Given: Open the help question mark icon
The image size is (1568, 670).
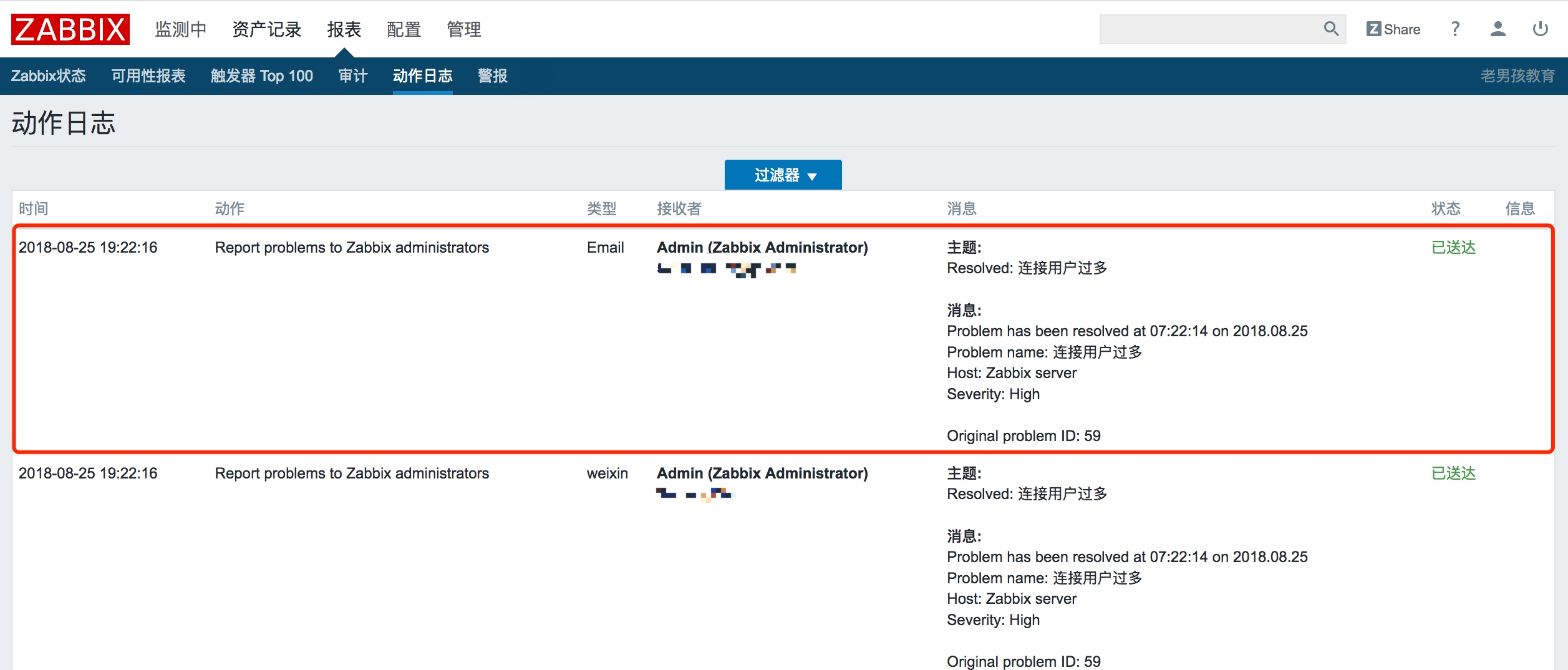Looking at the screenshot, I should coord(1455,29).
